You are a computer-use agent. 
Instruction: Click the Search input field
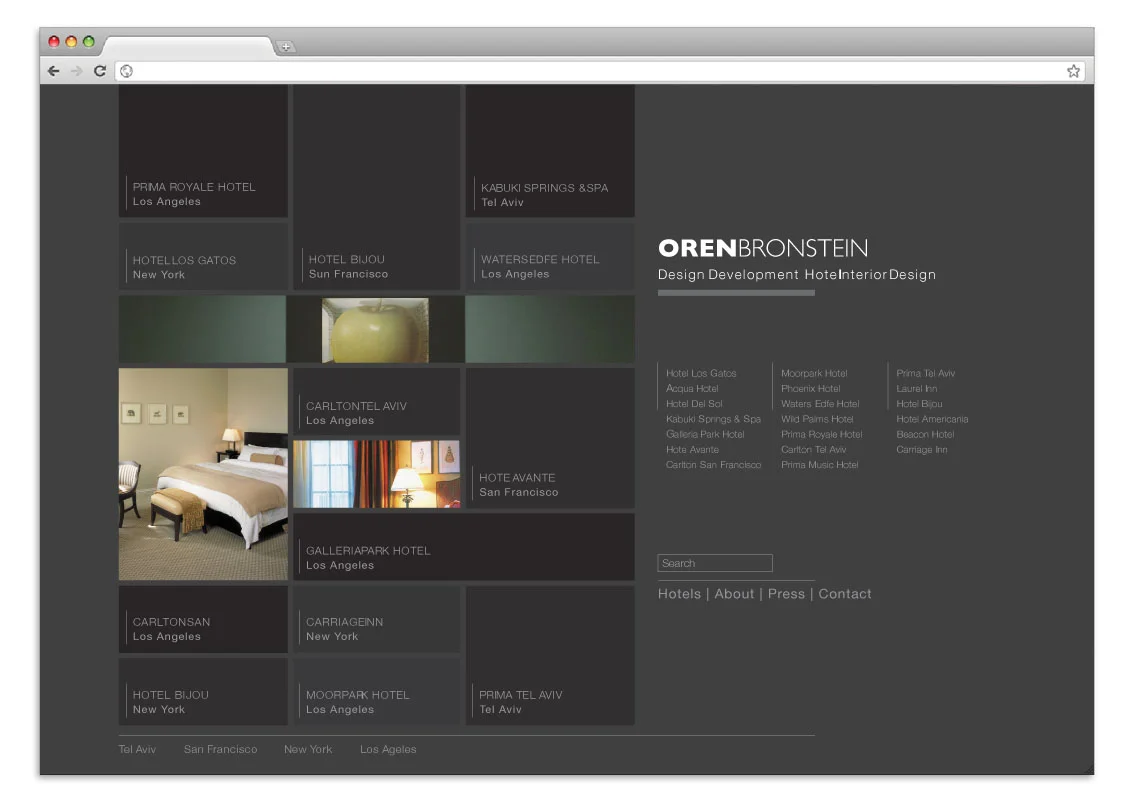click(715, 563)
